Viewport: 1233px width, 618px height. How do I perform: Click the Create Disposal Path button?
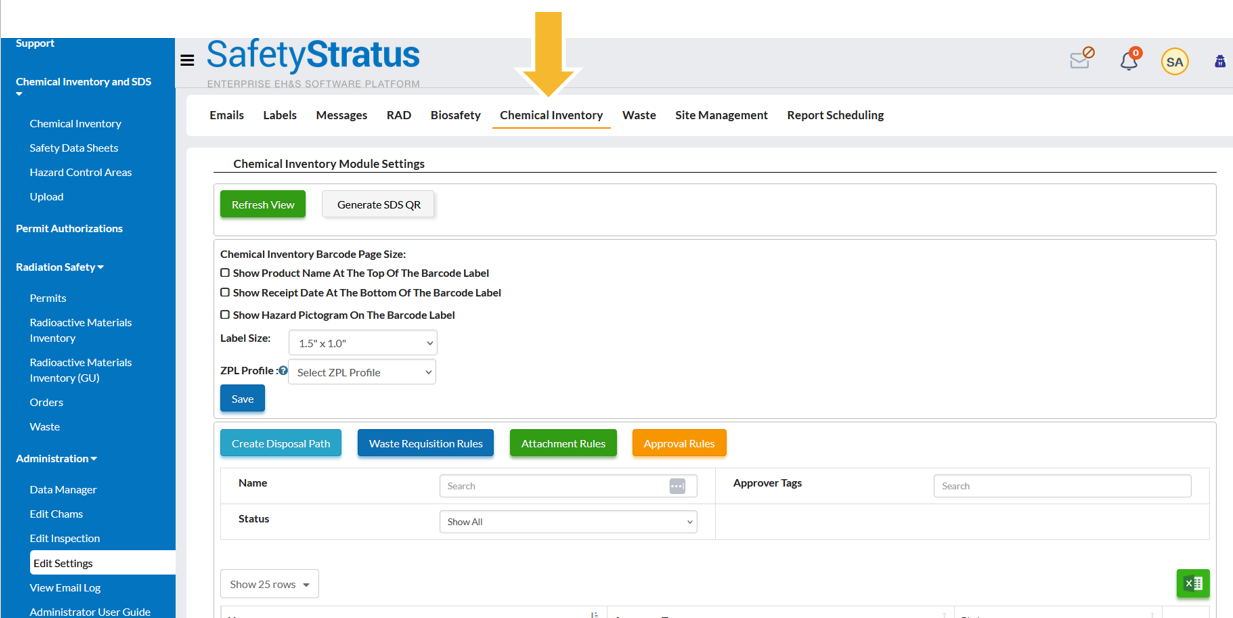coord(281,443)
